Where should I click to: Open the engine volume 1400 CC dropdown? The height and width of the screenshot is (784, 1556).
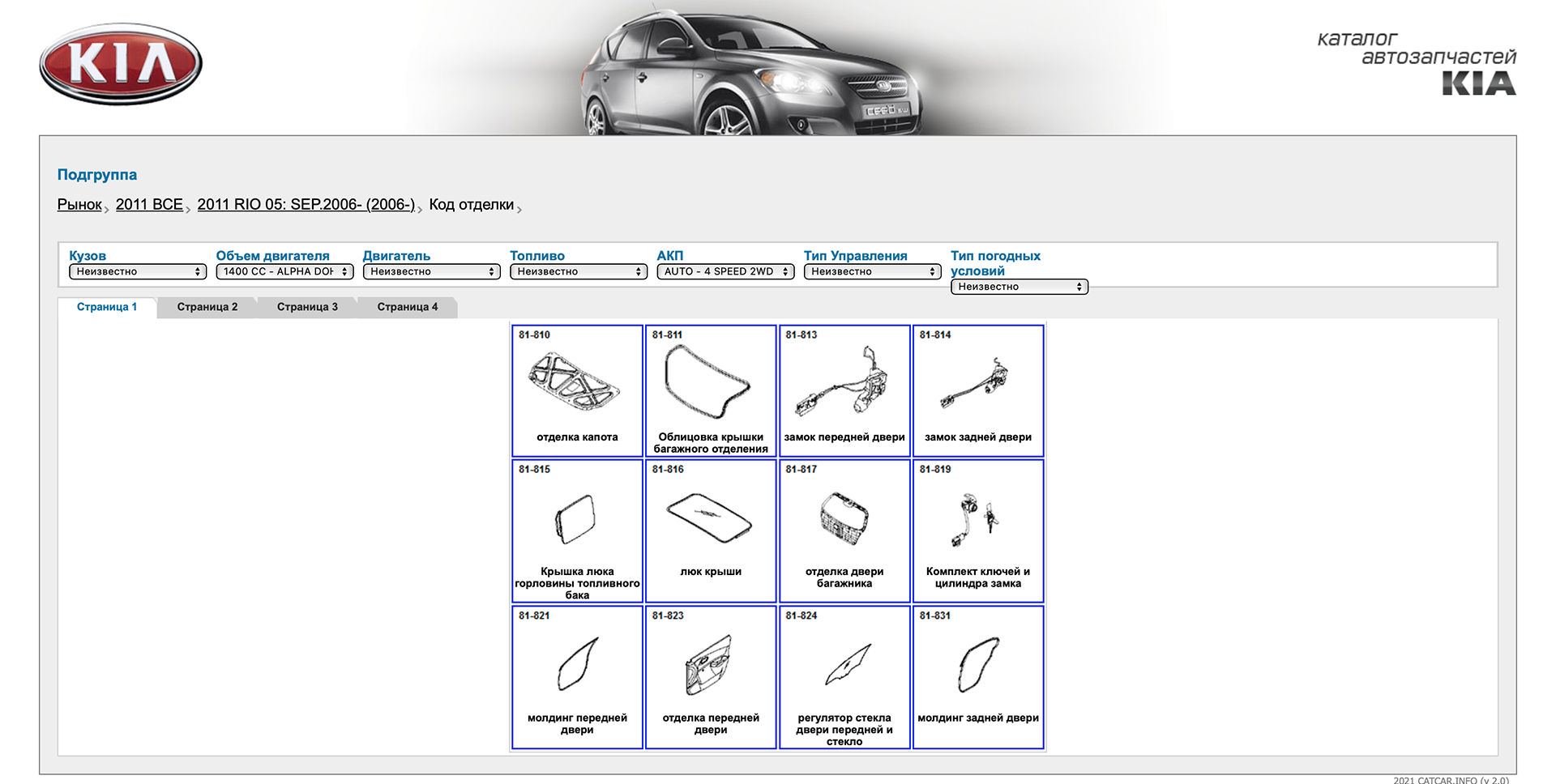[284, 272]
